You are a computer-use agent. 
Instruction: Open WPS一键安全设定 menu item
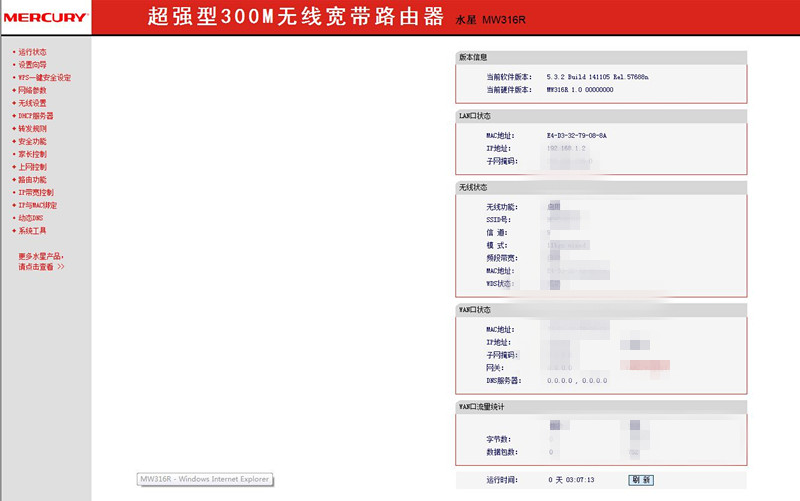[x=44, y=78]
